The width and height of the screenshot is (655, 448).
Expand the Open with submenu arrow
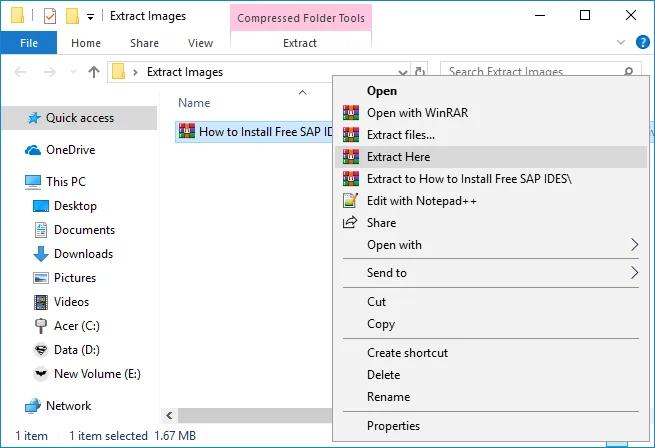click(x=634, y=245)
